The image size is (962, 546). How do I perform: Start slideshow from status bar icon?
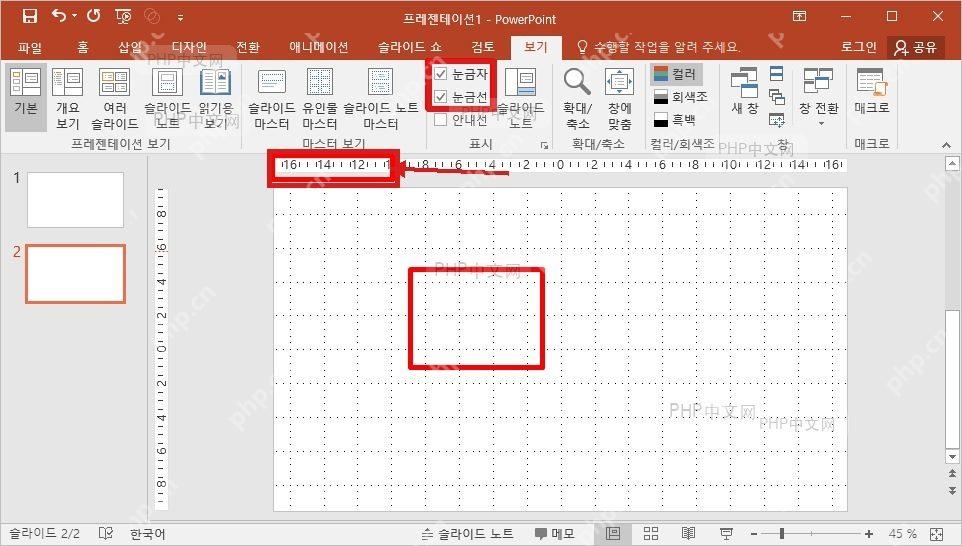[726, 534]
